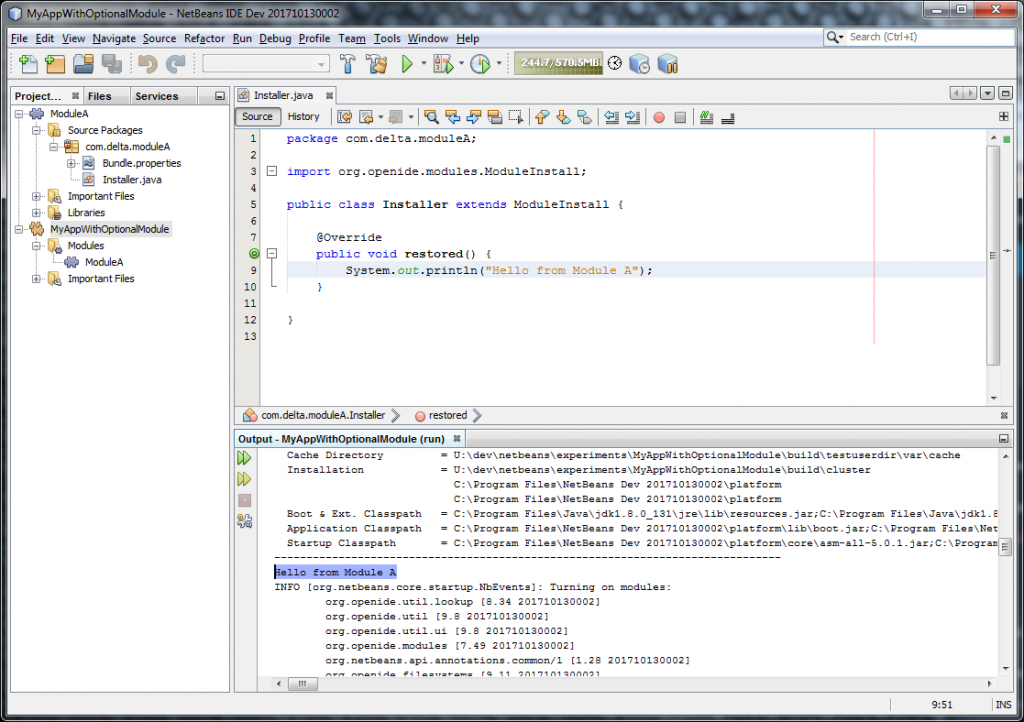Click the Find Selection magnifier icon

431,118
